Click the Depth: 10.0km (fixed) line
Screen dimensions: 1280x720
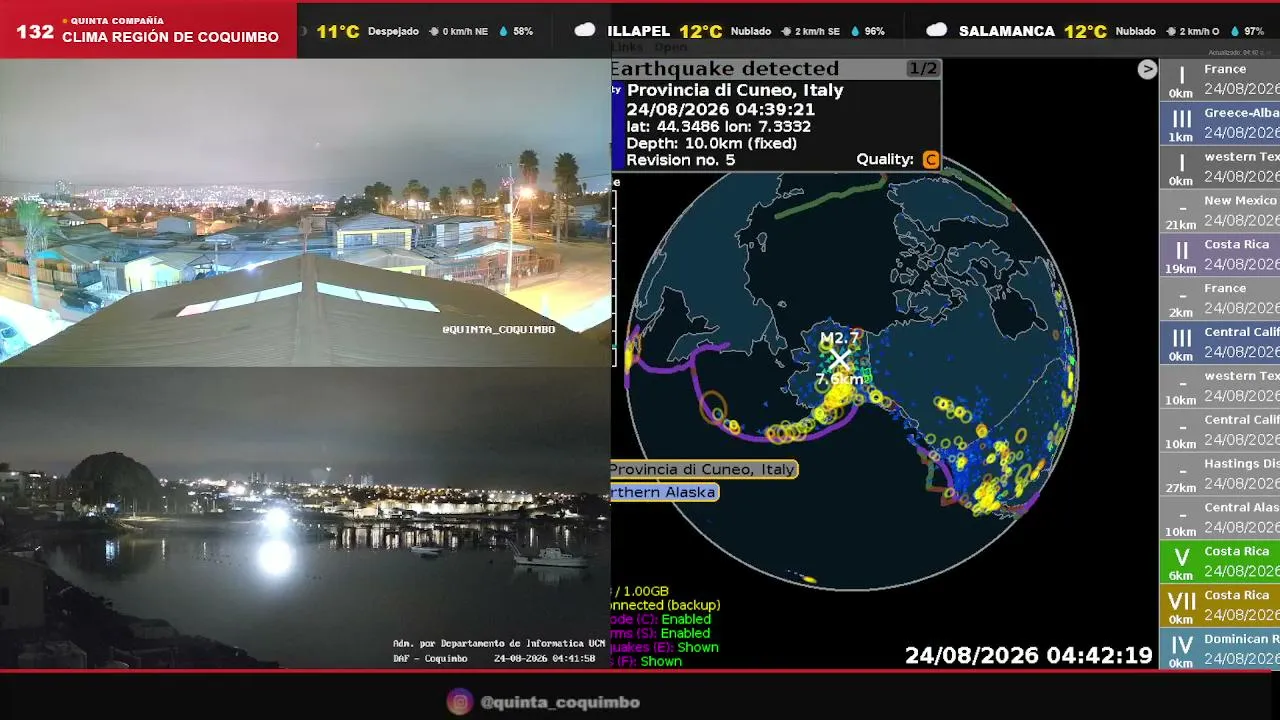(x=711, y=143)
